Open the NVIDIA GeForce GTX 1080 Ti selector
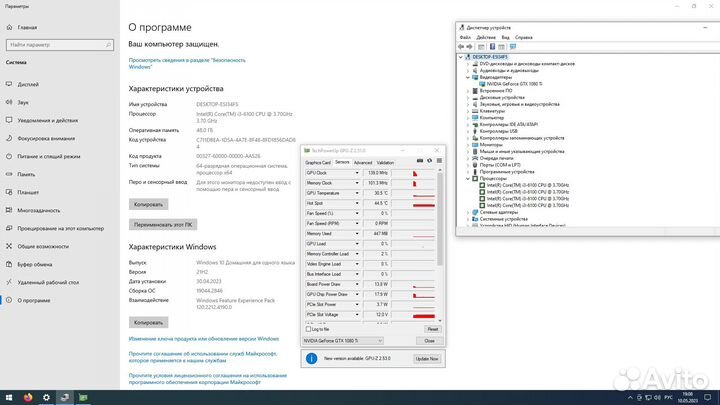720x405 pixels. click(x=343, y=341)
